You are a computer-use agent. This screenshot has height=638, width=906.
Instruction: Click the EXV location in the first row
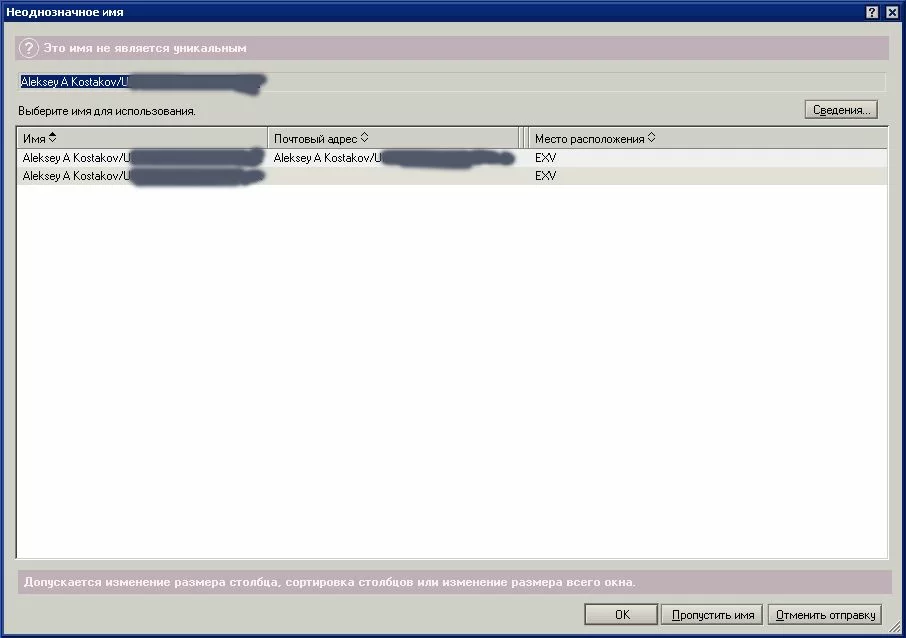click(x=545, y=158)
